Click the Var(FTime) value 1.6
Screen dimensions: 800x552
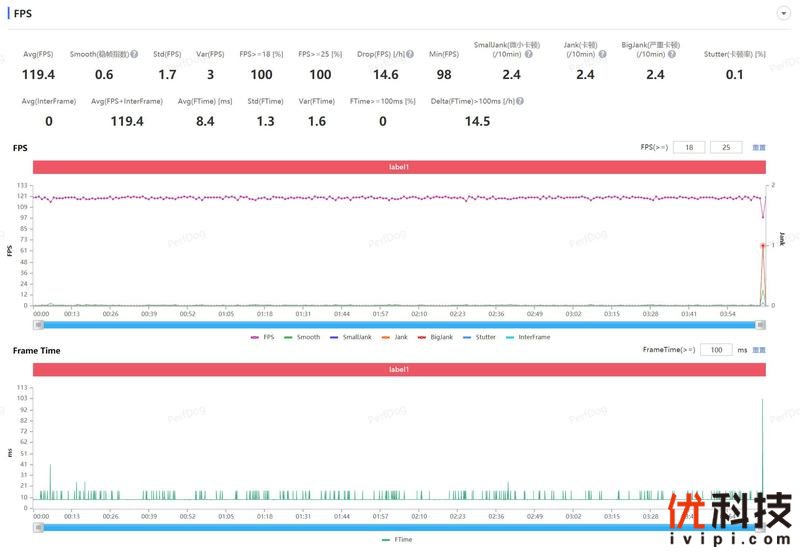(317, 121)
